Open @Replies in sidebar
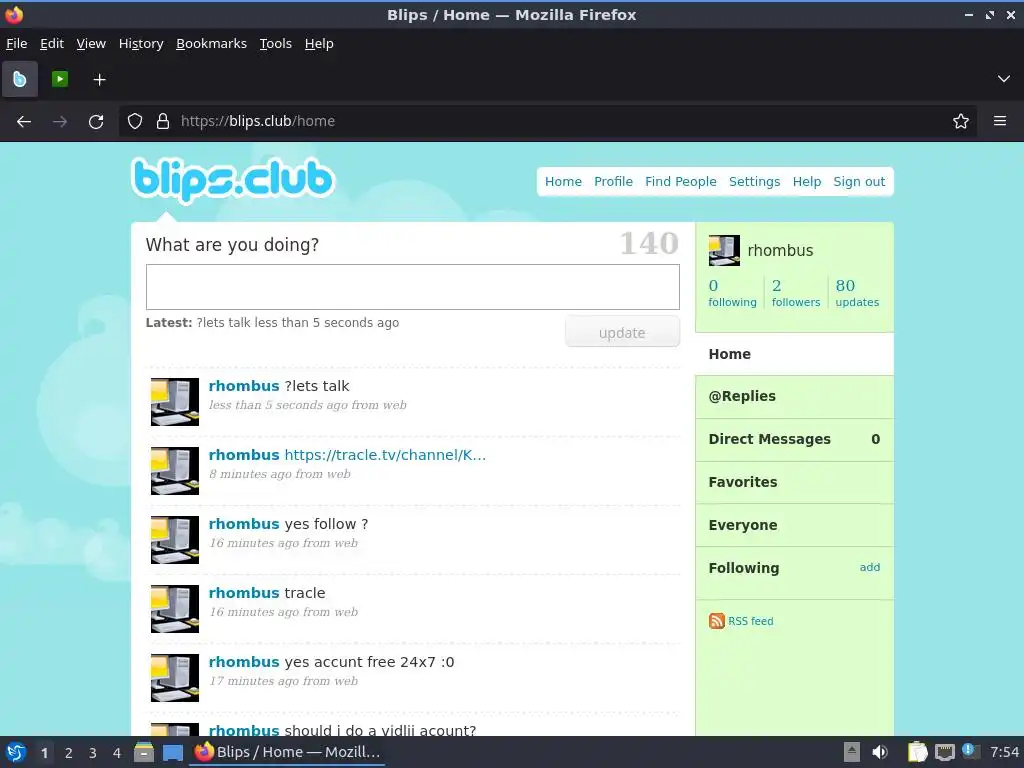 point(794,396)
